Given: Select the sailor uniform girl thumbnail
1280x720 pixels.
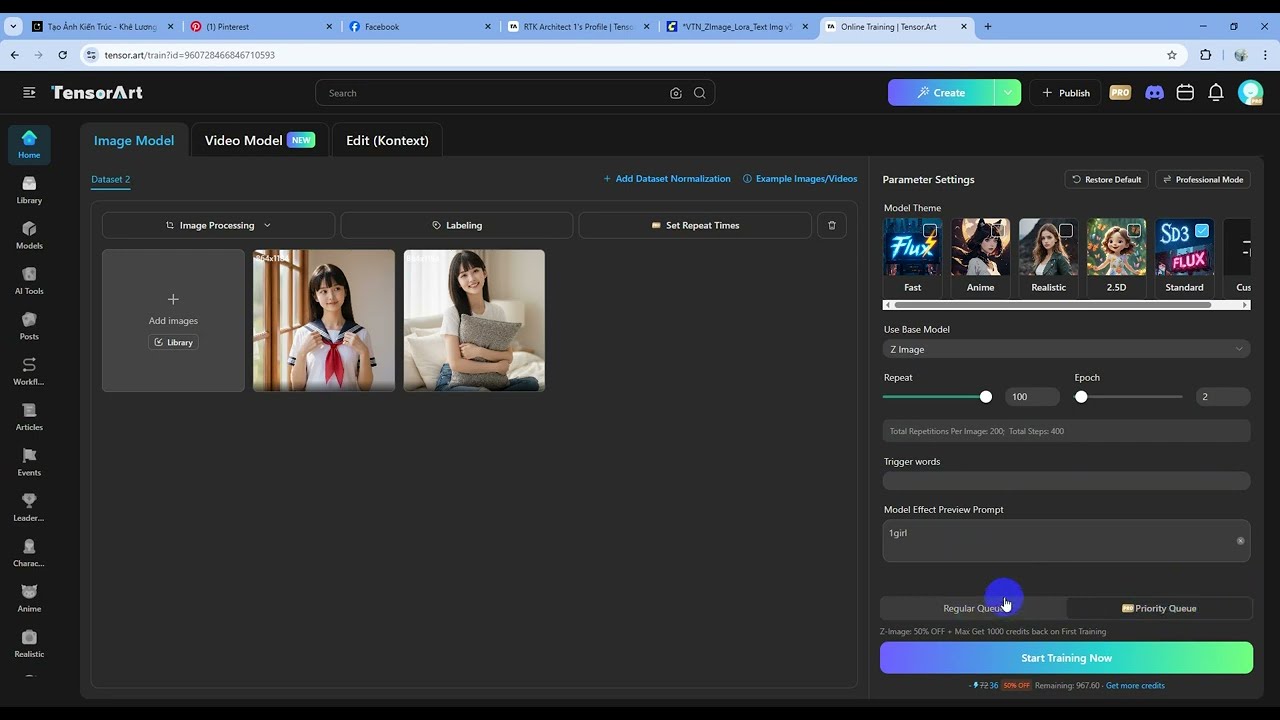Looking at the screenshot, I should click(324, 320).
